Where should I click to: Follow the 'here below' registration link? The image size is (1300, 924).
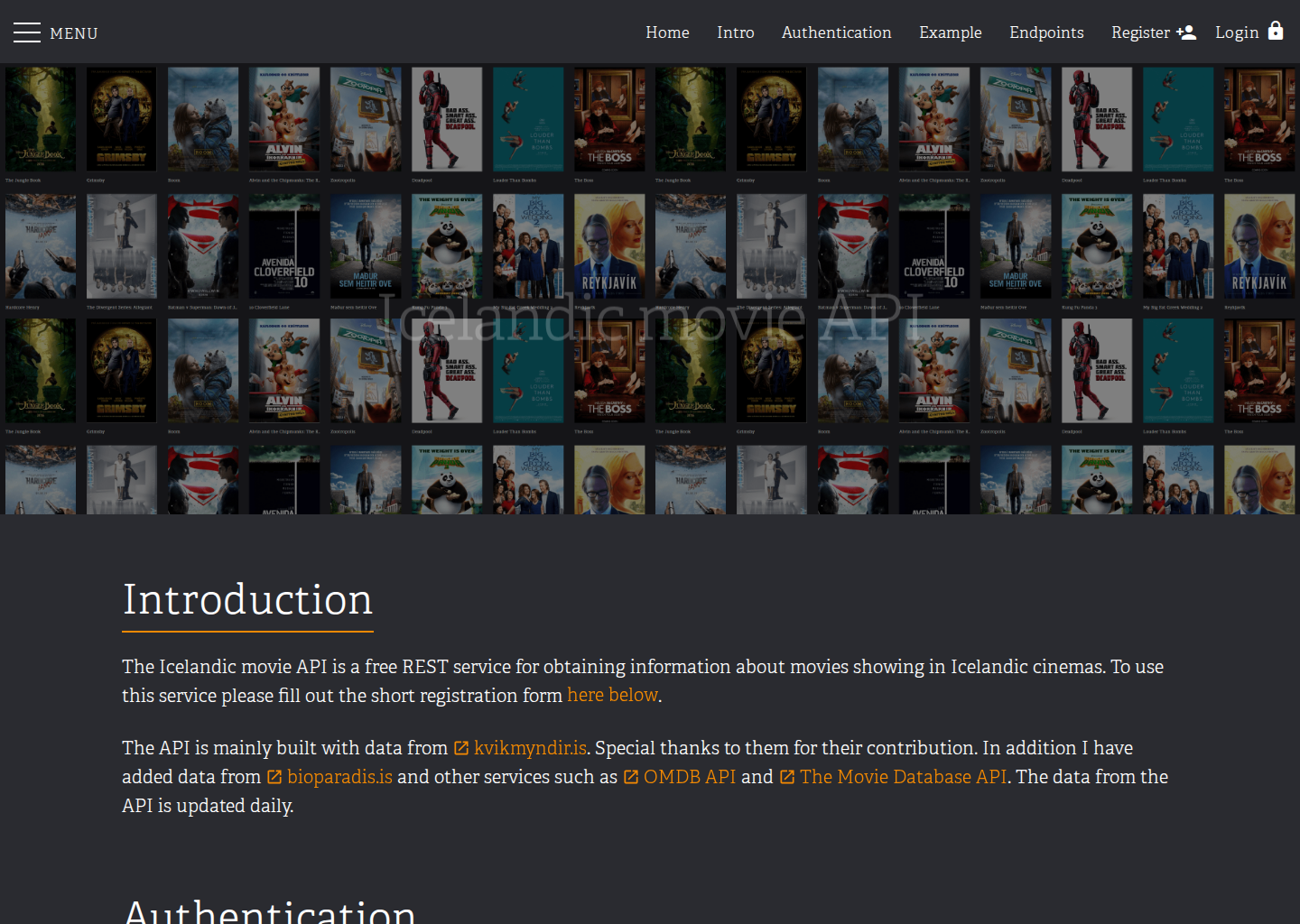(612, 695)
